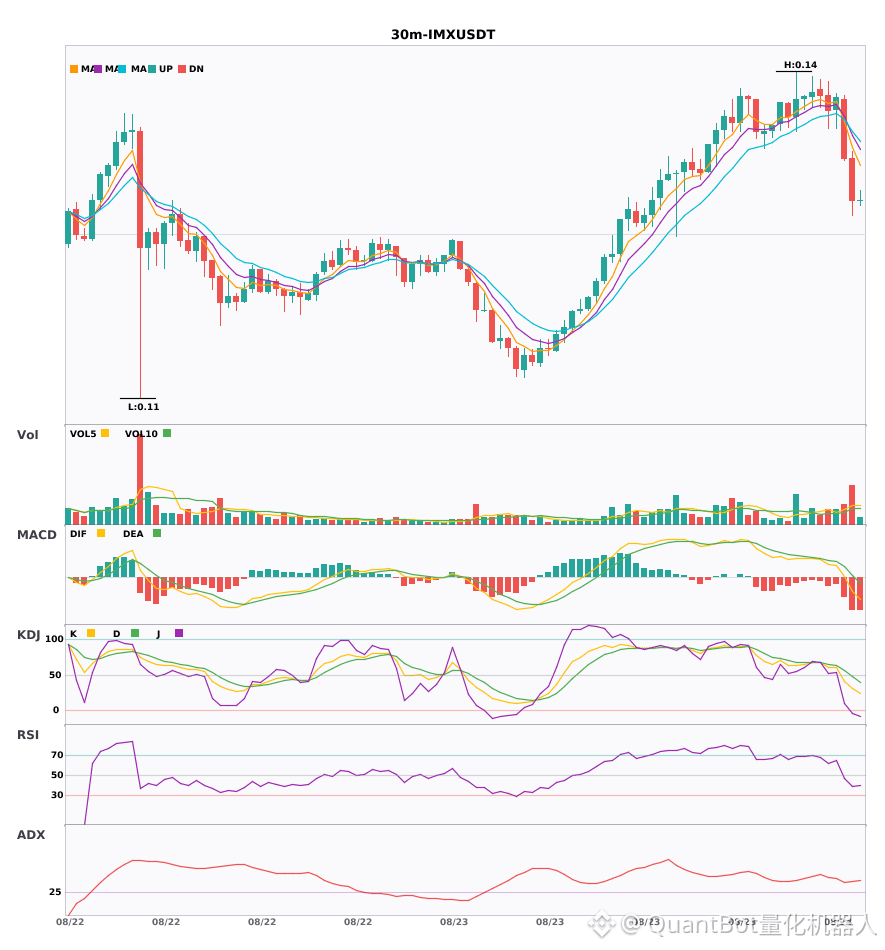Screen dimensions: 885x950
Task: Click the purple J legend swatch
Action: point(179,633)
